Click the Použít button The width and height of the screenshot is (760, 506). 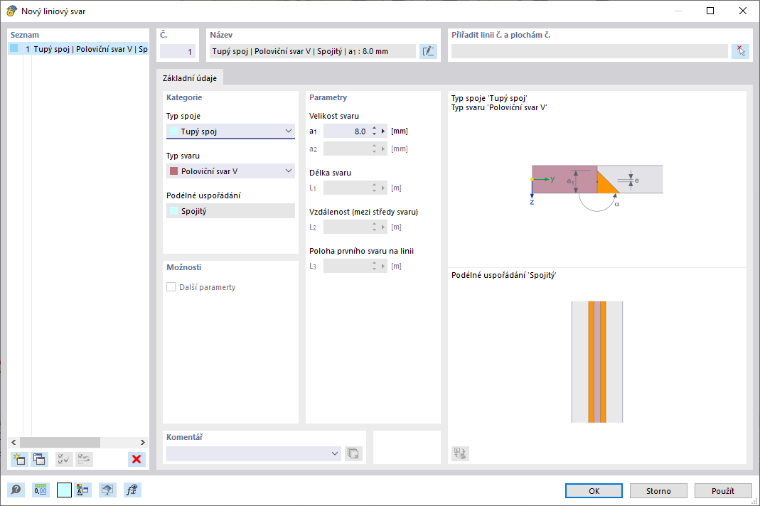tap(723, 491)
